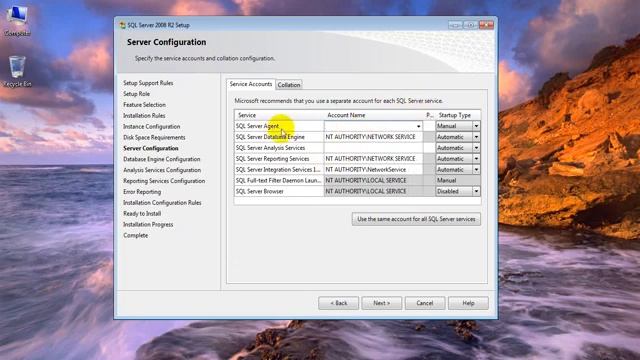
Task: Select Analysis Services account name cell
Action: (373, 148)
